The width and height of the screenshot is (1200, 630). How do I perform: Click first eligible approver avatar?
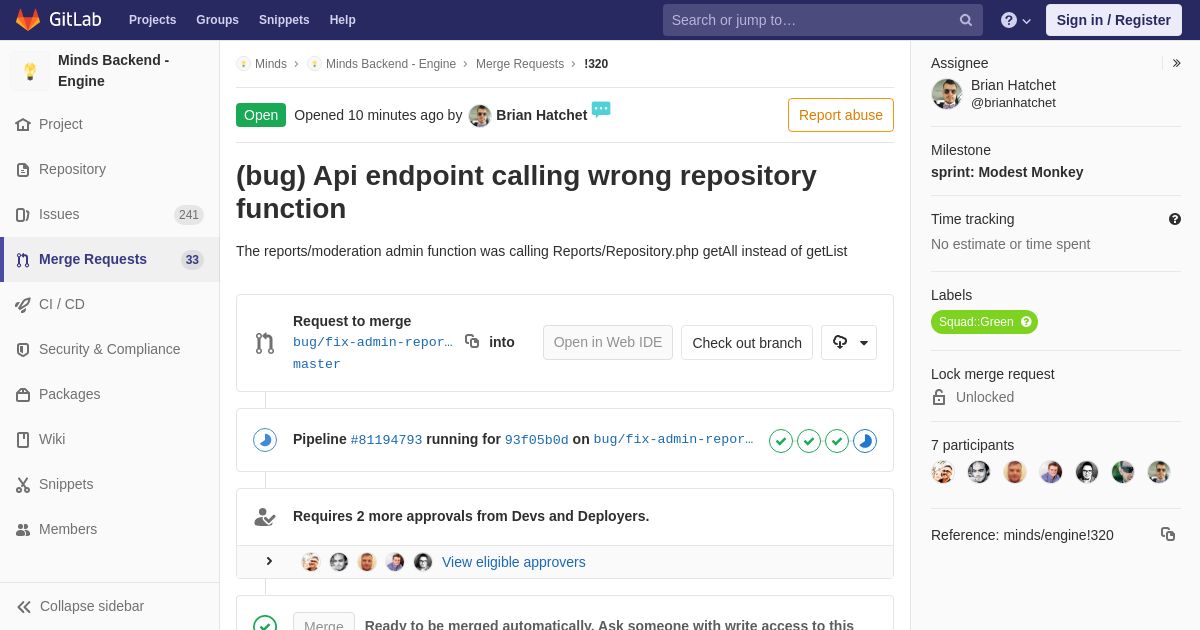[x=311, y=562]
